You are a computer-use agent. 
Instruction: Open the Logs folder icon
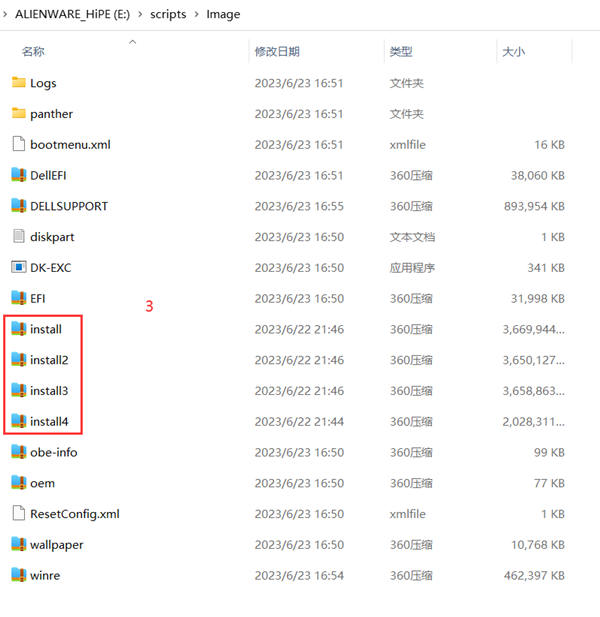(18, 83)
